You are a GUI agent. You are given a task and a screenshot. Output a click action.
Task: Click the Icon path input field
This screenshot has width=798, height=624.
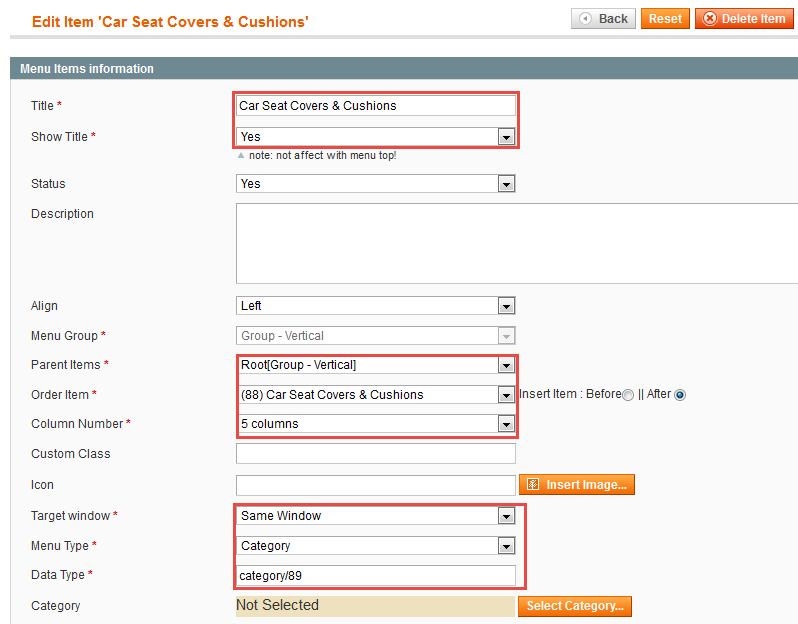click(x=376, y=485)
